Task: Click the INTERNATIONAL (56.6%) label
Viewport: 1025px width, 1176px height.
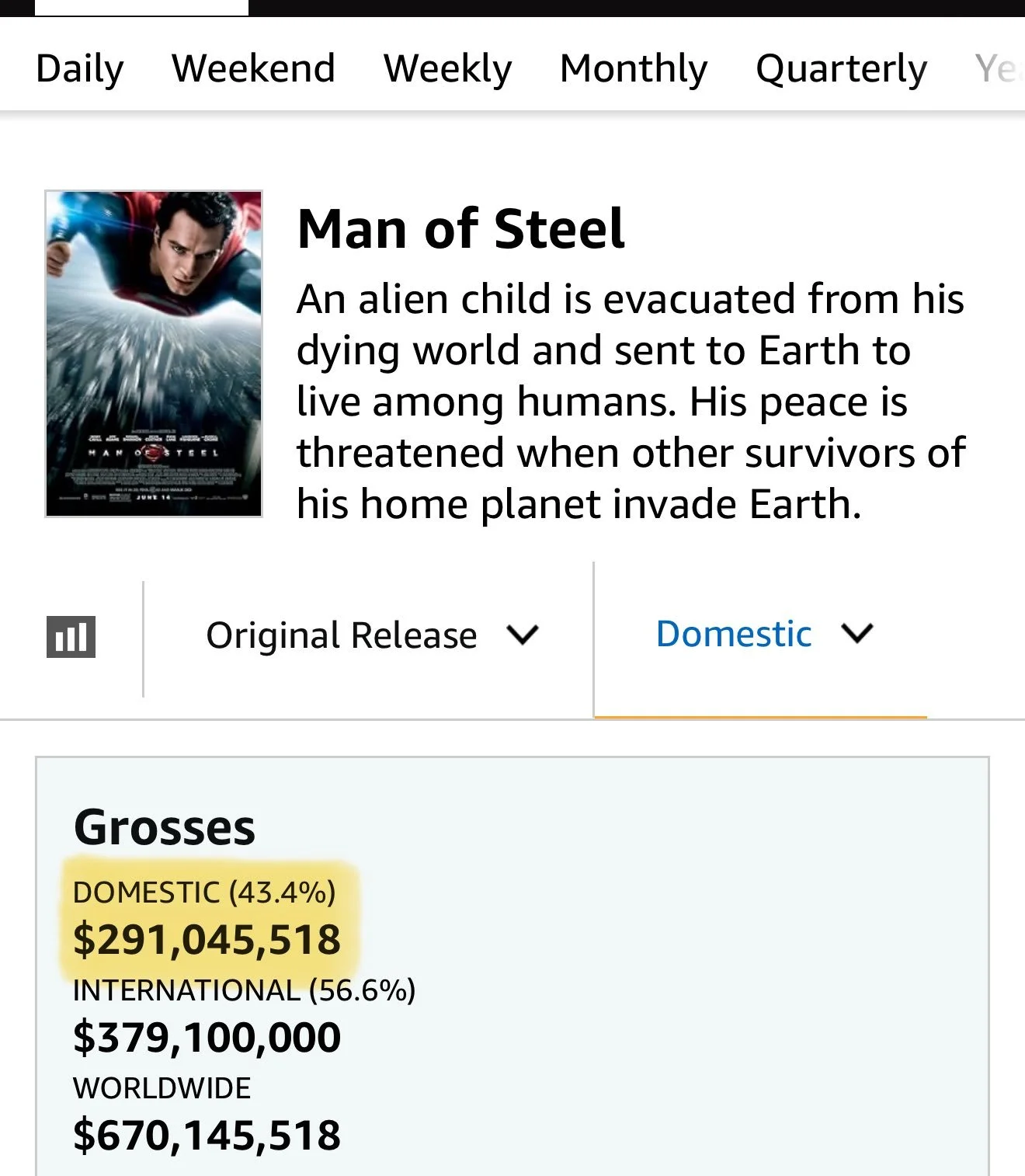Action: point(244,990)
